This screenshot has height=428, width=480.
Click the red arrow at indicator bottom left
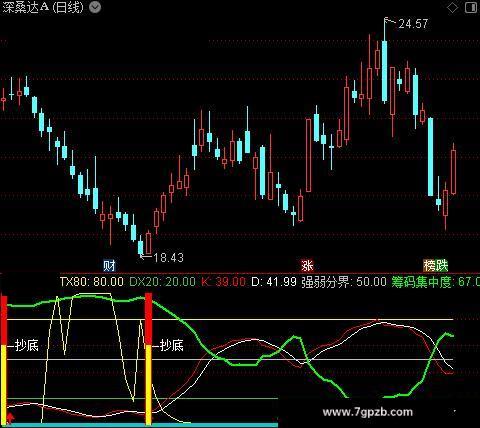click(11, 418)
